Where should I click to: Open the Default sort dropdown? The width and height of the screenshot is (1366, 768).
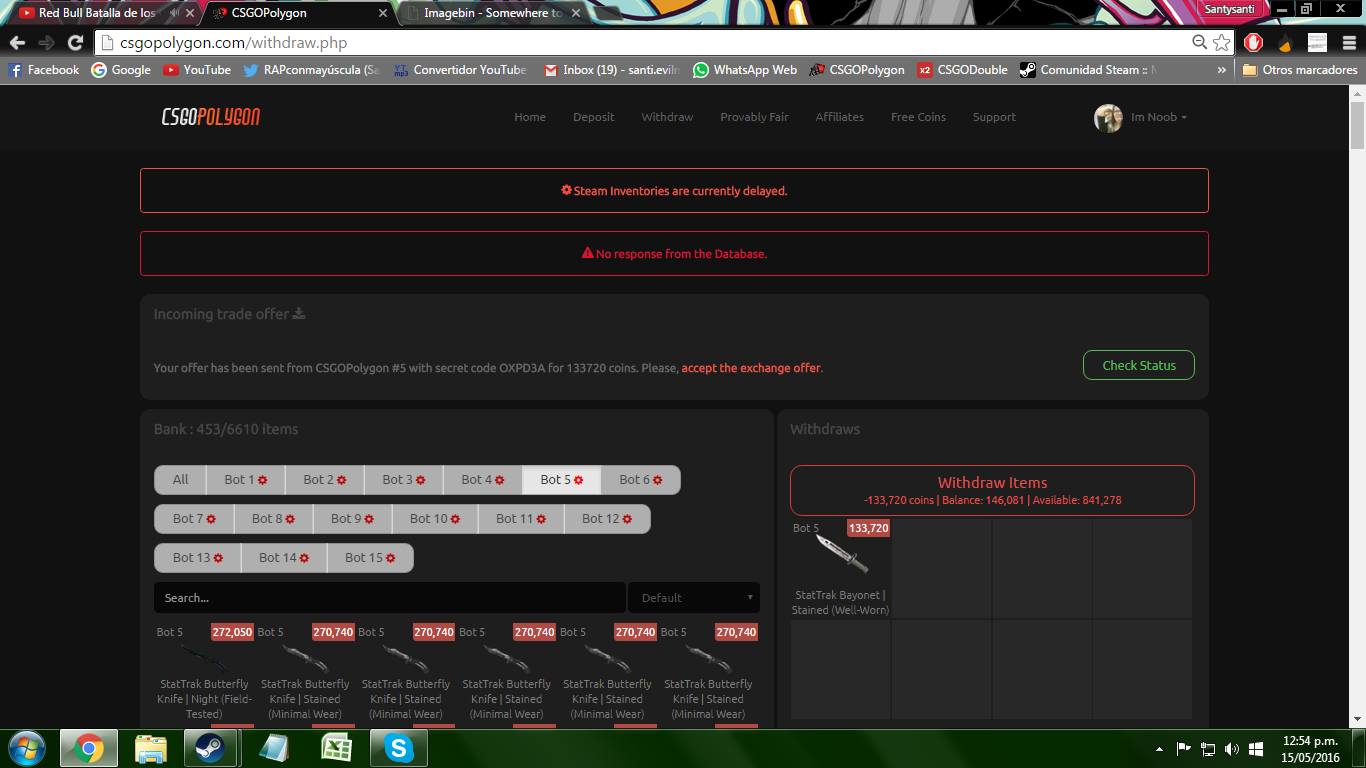point(693,598)
